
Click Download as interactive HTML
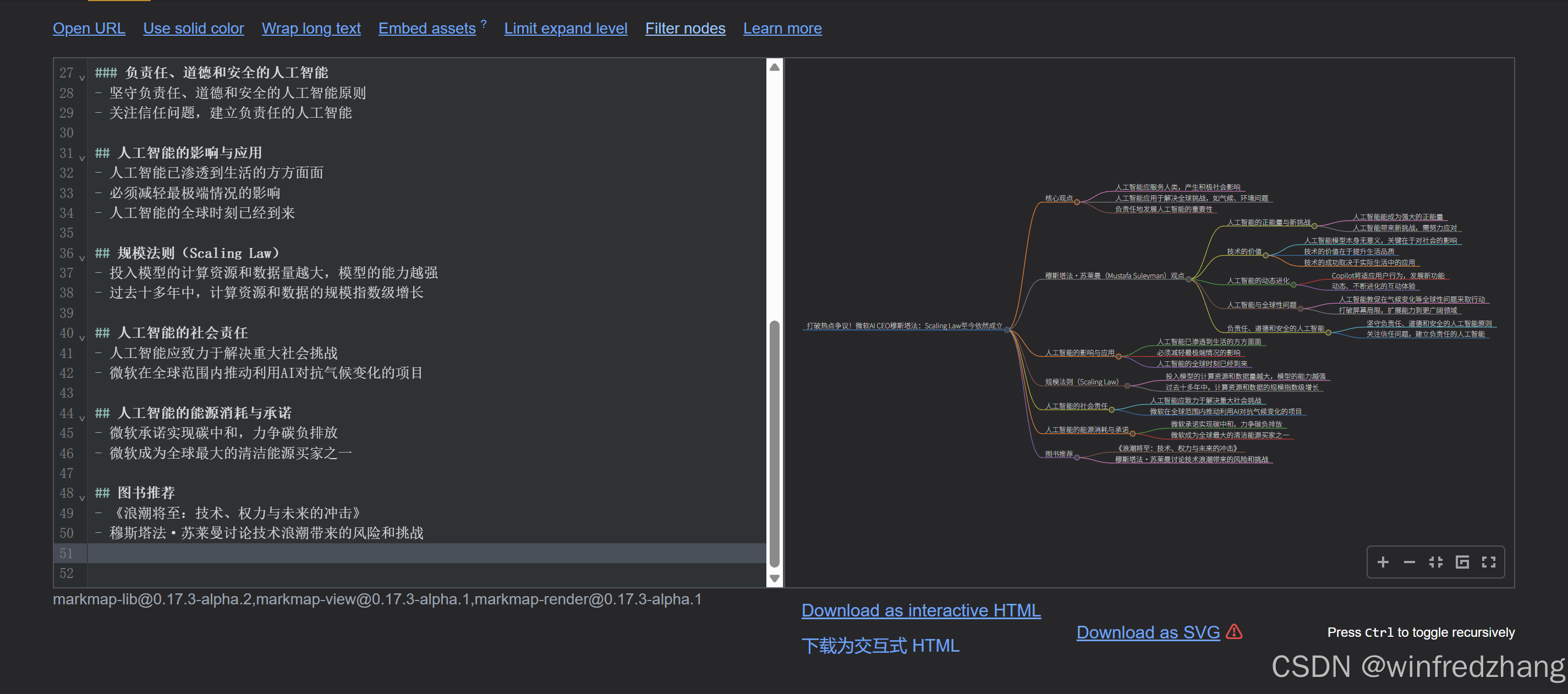[921, 610]
